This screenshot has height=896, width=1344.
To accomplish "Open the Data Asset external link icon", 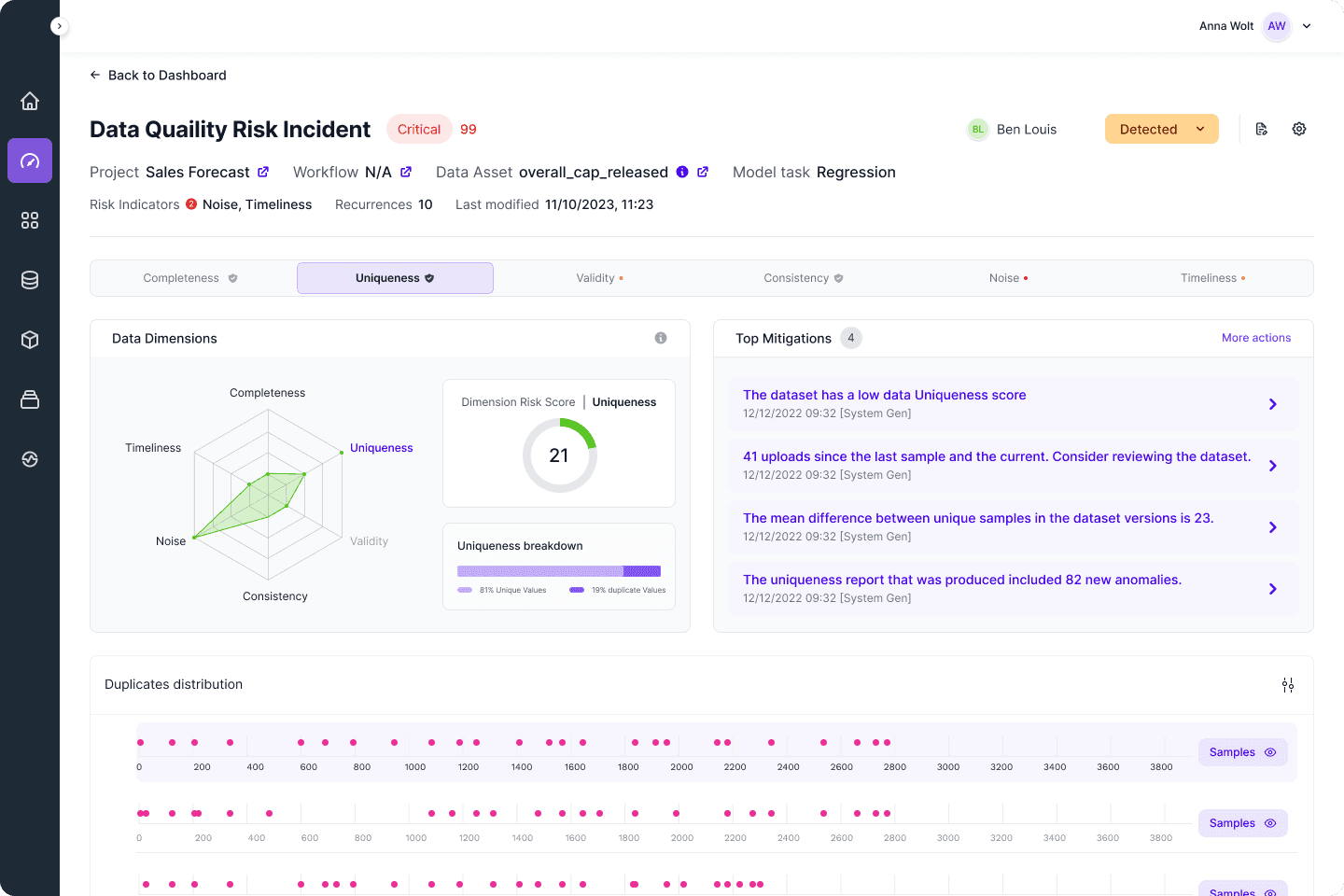I will tap(703, 172).
